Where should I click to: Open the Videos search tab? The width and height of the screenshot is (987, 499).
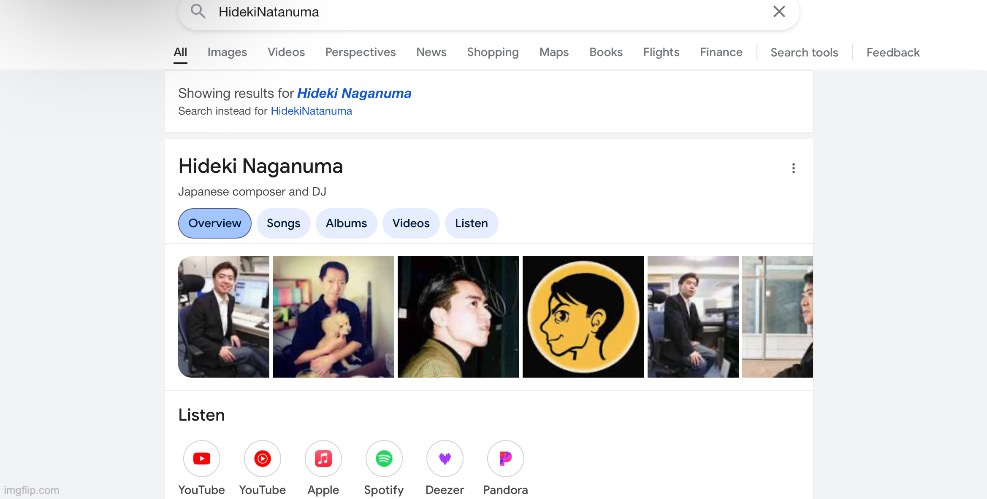286,52
